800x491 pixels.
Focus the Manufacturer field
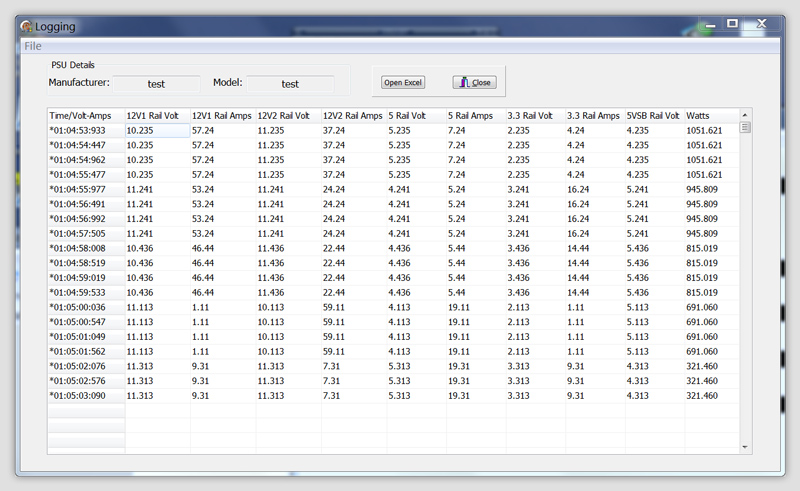click(156, 84)
